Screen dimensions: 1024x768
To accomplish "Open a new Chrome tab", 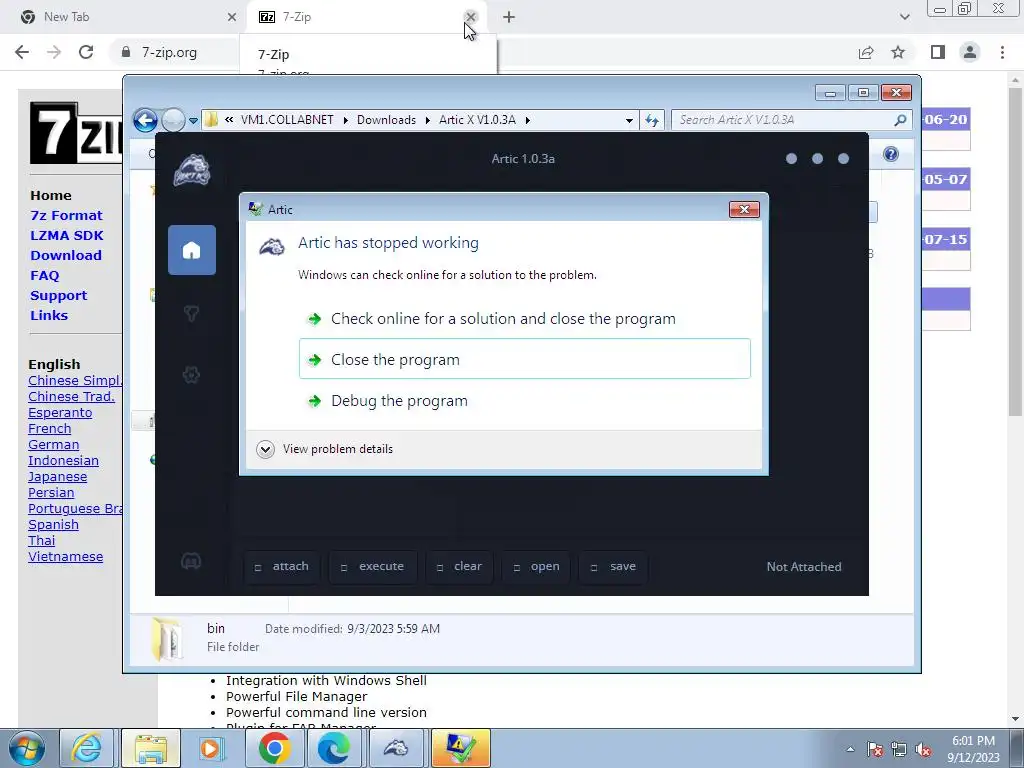I will tap(509, 17).
